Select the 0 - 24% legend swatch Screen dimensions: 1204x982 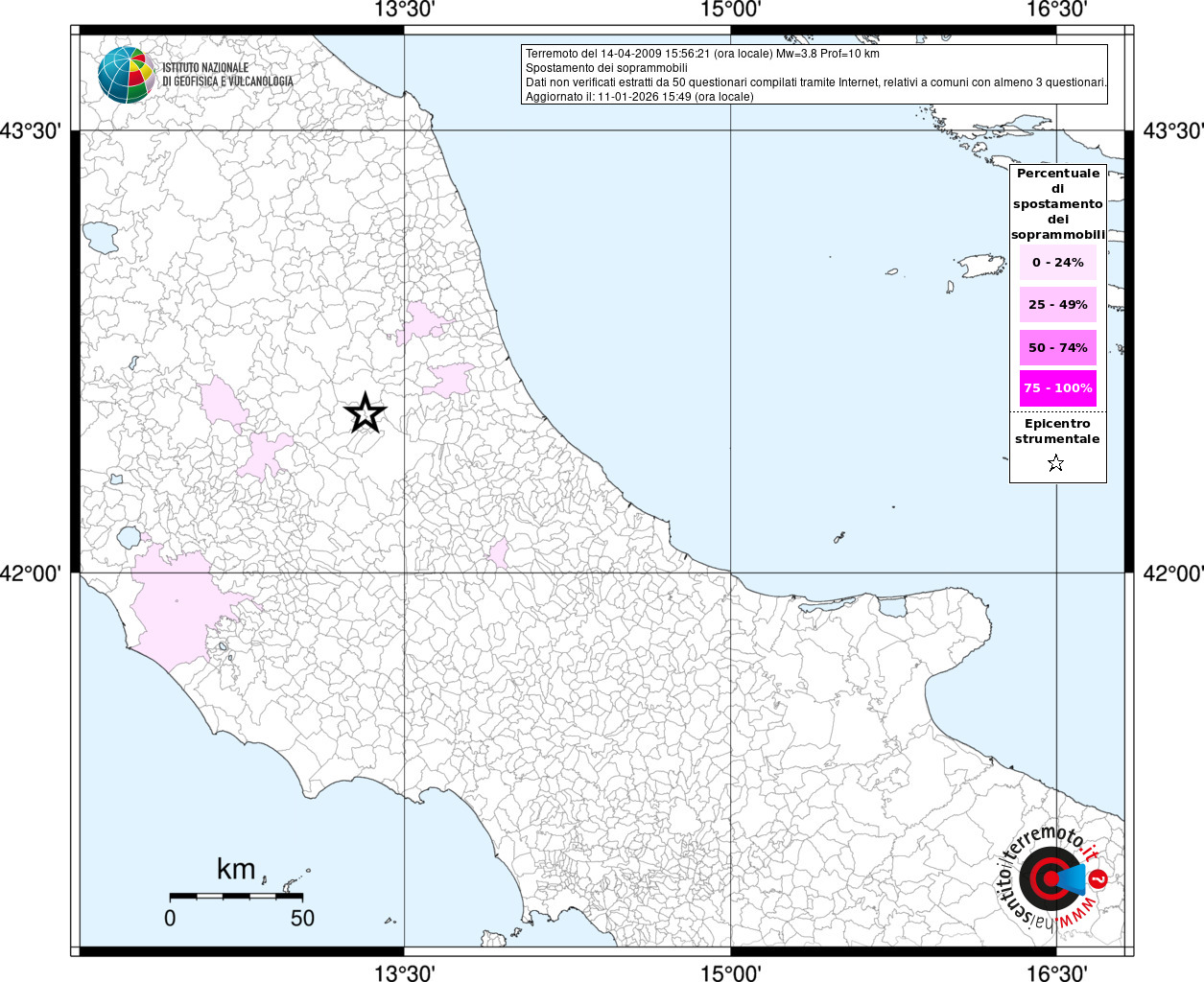tap(1057, 263)
